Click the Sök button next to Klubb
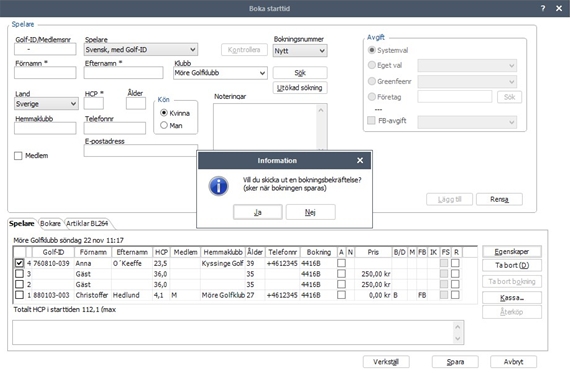This screenshot has height=378, width=570. 300,73
